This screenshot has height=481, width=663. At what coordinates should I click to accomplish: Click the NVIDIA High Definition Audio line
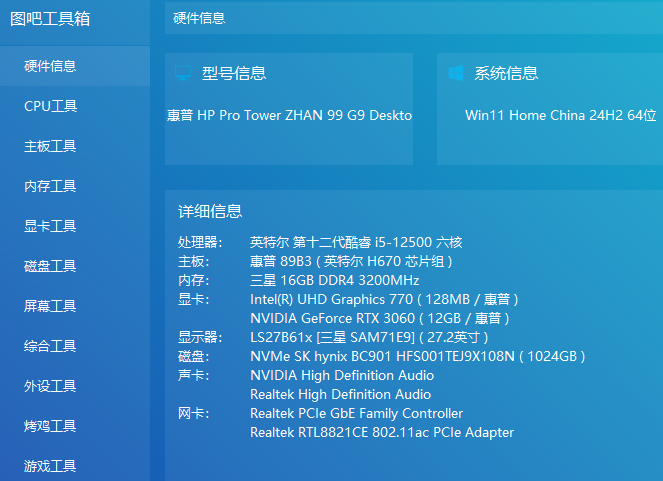[342, 375]
